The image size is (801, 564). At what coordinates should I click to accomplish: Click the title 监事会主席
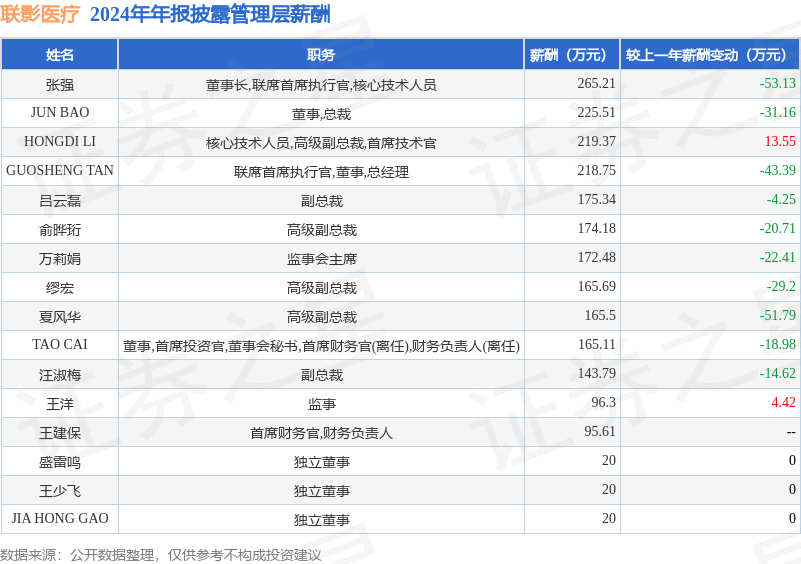tap(321, 258)
